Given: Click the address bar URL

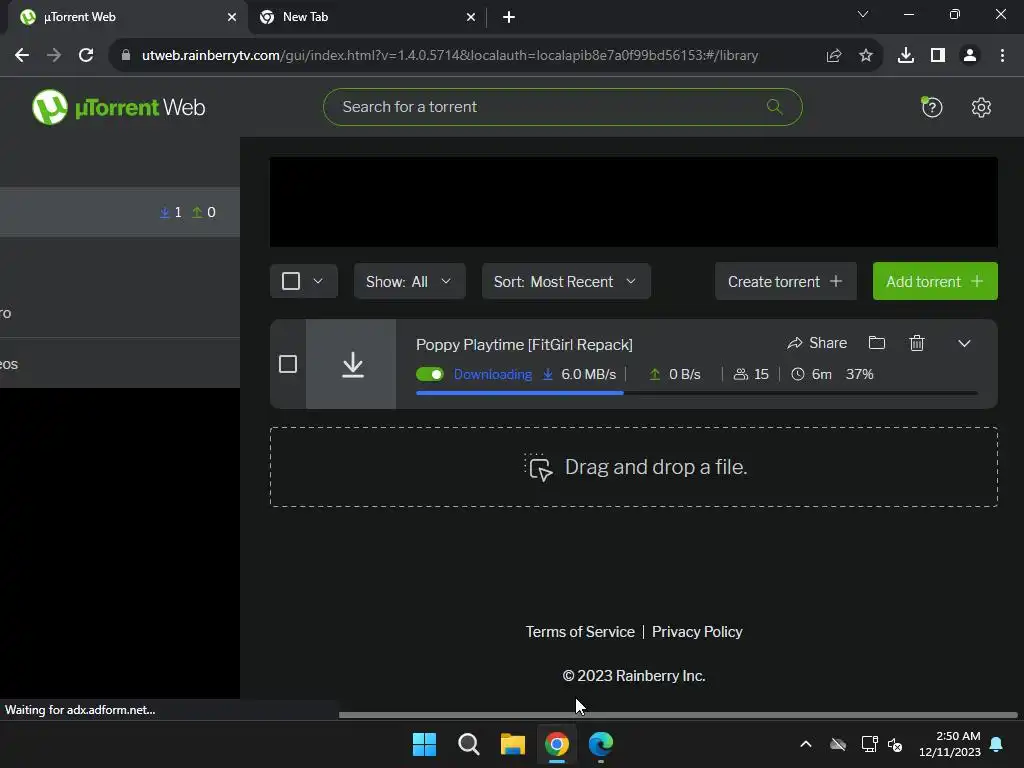Looking at the screenshot, I should point(450,56).
